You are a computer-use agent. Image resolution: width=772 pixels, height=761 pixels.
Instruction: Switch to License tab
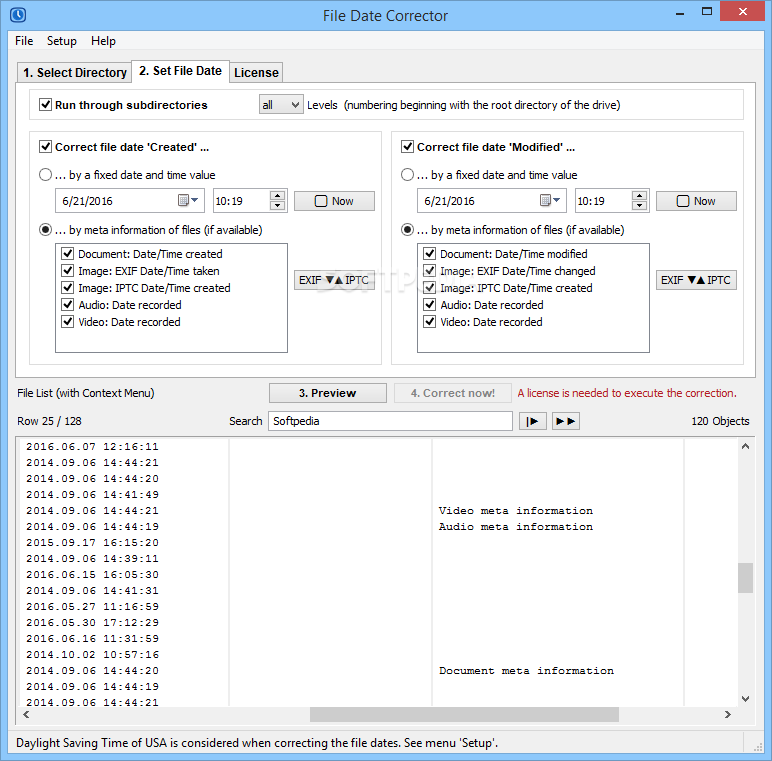[x=256, y=73]
